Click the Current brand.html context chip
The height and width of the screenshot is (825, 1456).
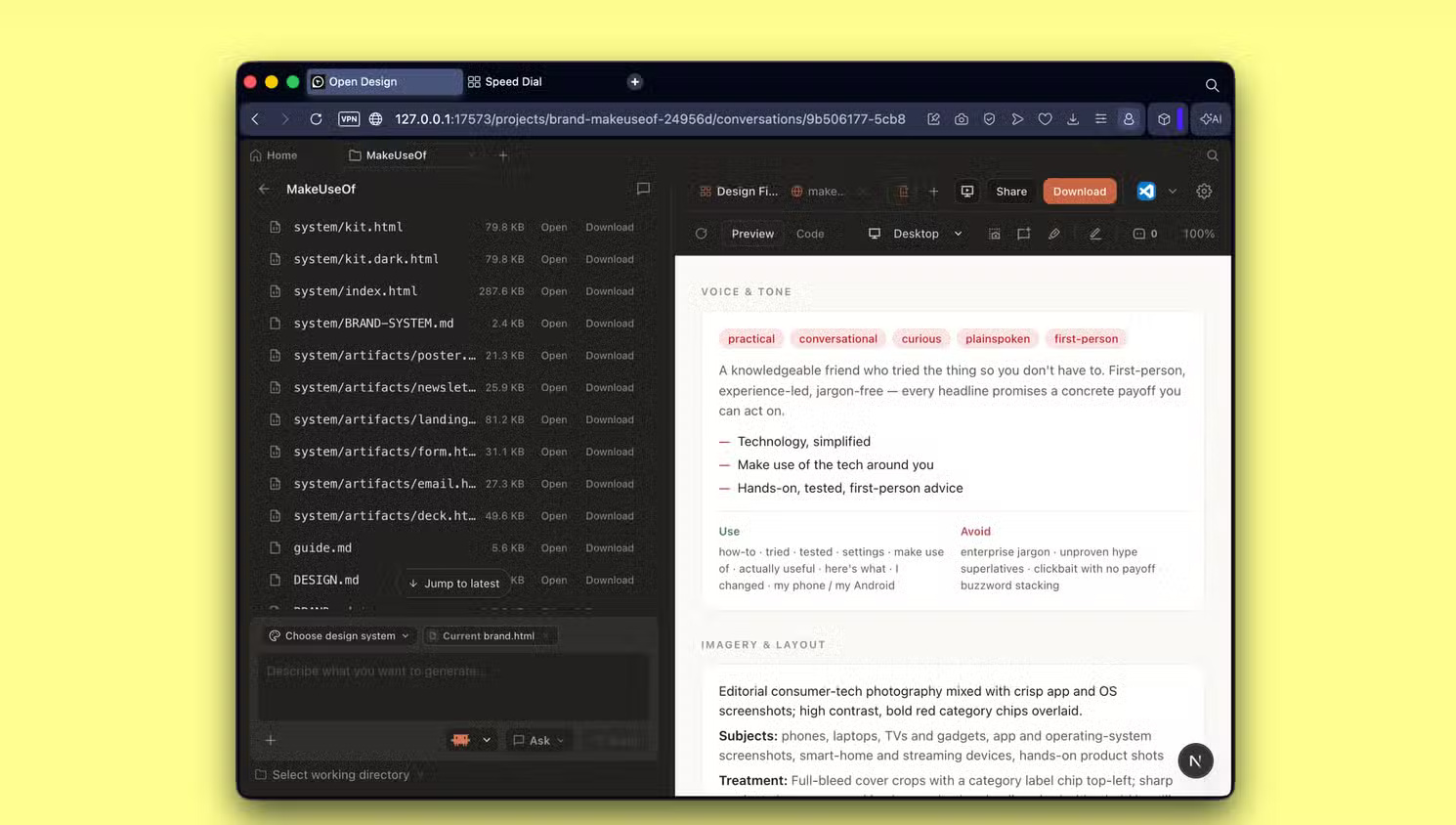pos(489,635)
